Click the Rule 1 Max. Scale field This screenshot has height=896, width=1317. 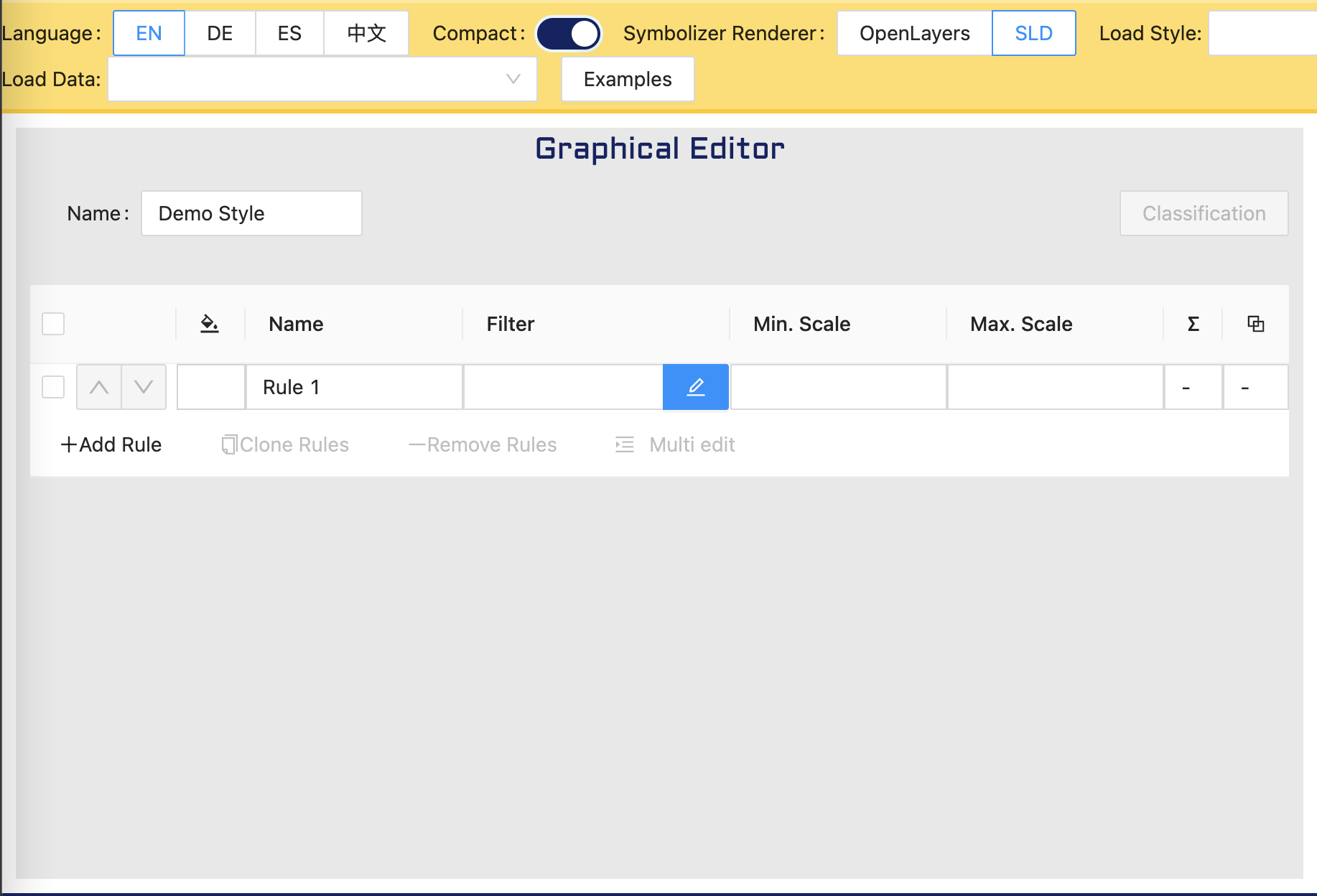1055,387
